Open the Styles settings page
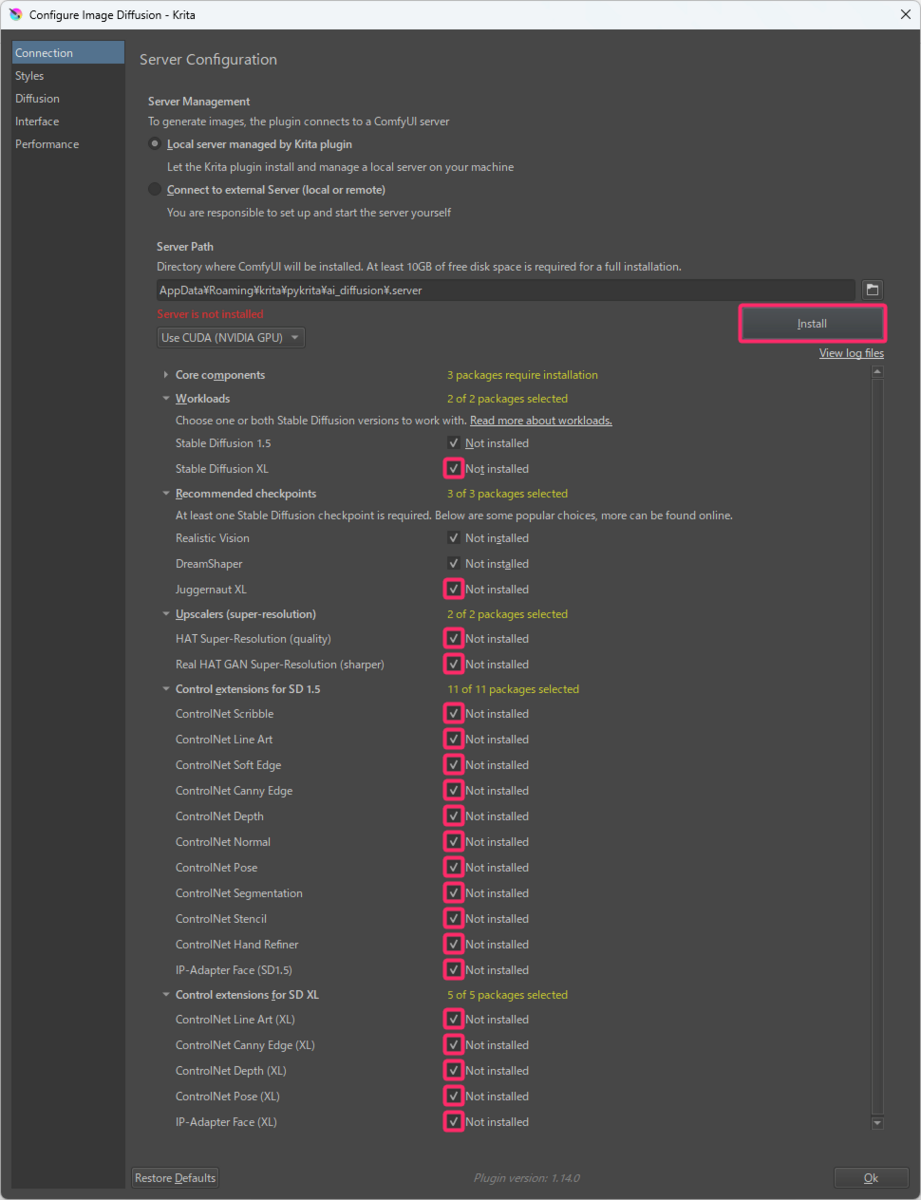 [x=68, y=76]
